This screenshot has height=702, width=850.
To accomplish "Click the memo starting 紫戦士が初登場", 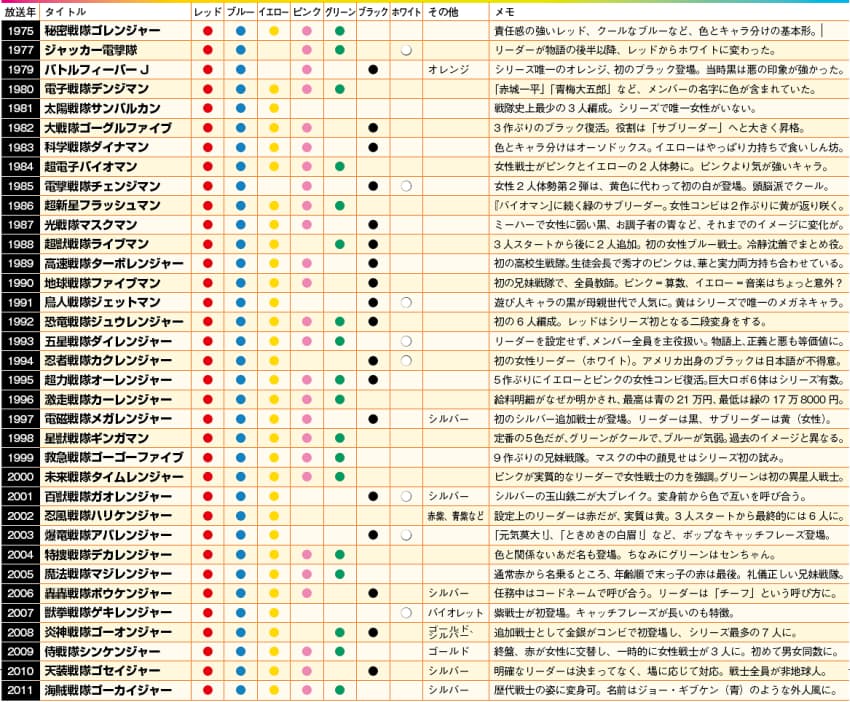I will click(x=614, y=613).
